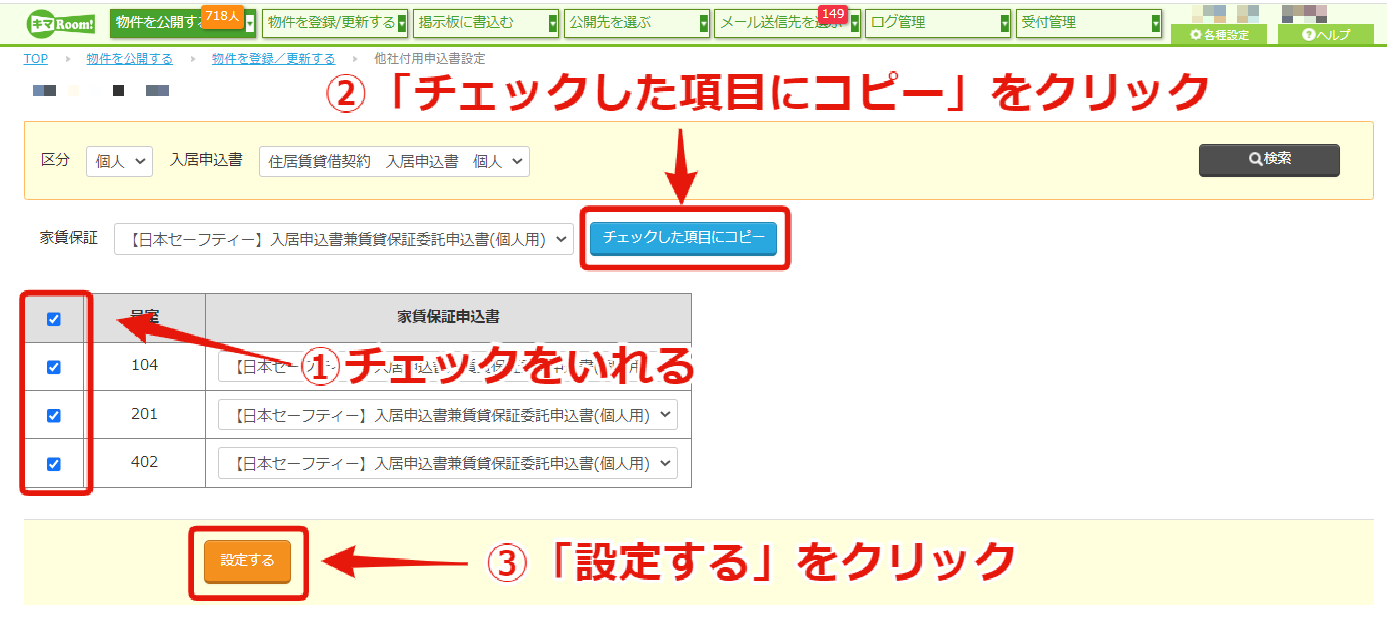Expand the 公開先を選ぶ dropdown arrow
This screenshot has height=621, width=1387.
click(704, 23)
